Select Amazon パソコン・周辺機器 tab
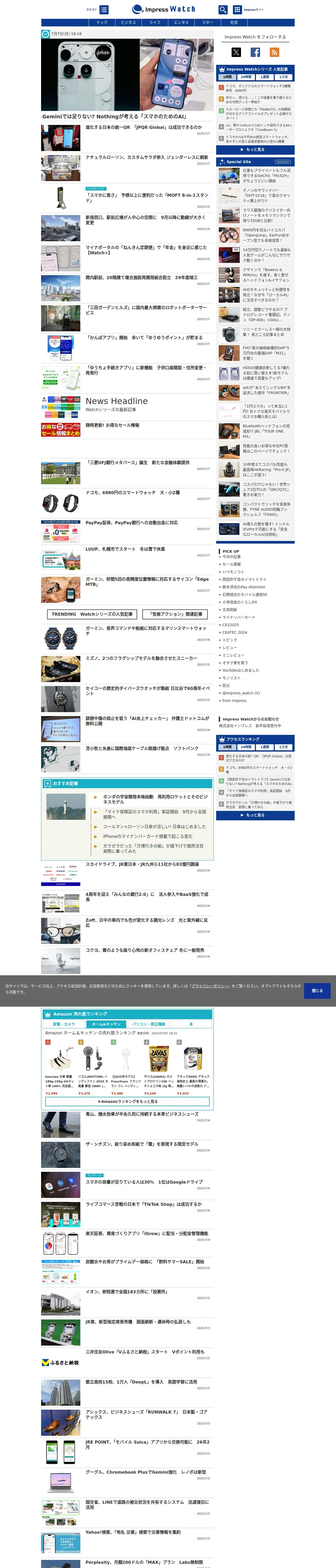Image resolution: width=336 pixels, height=1568 pixels. click(x=149, y=1024)
